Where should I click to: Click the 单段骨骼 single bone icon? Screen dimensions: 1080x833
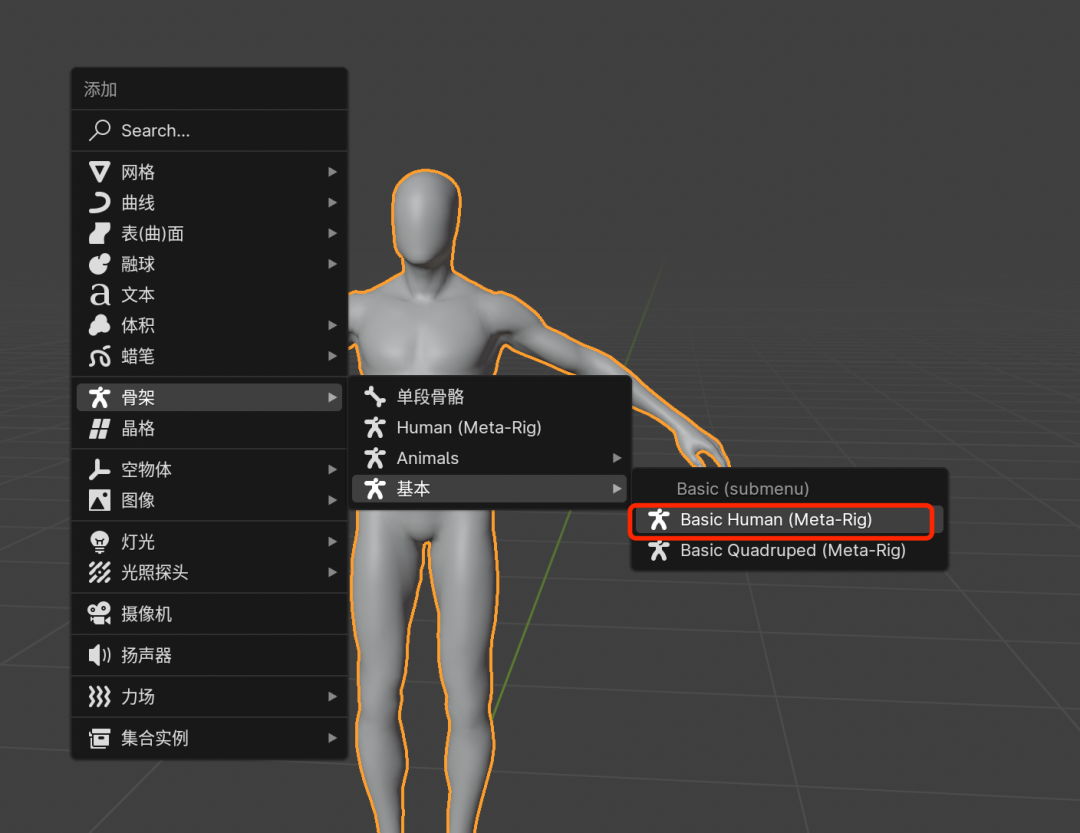[375, 397]
